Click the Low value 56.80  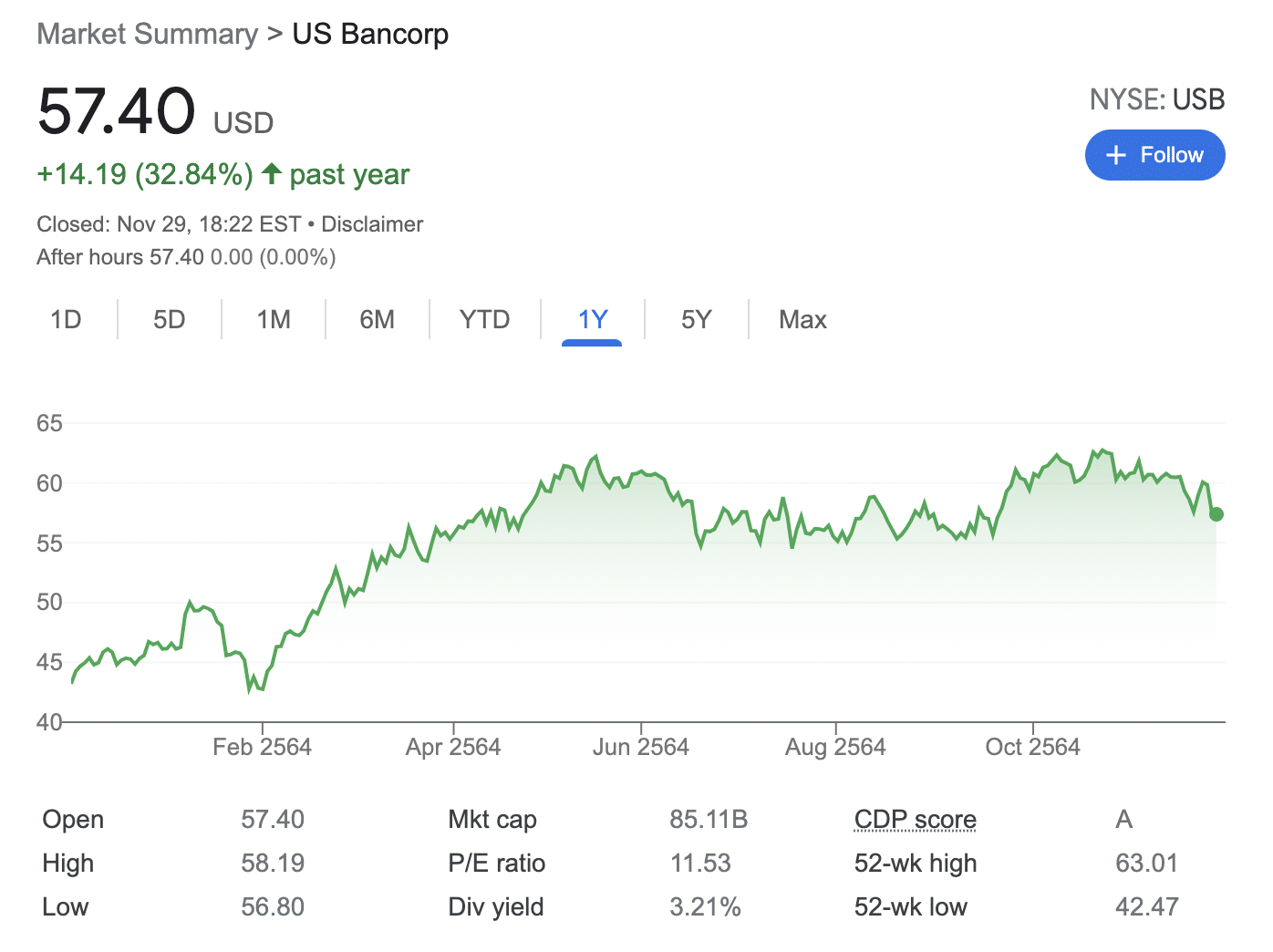click(273, 906)
